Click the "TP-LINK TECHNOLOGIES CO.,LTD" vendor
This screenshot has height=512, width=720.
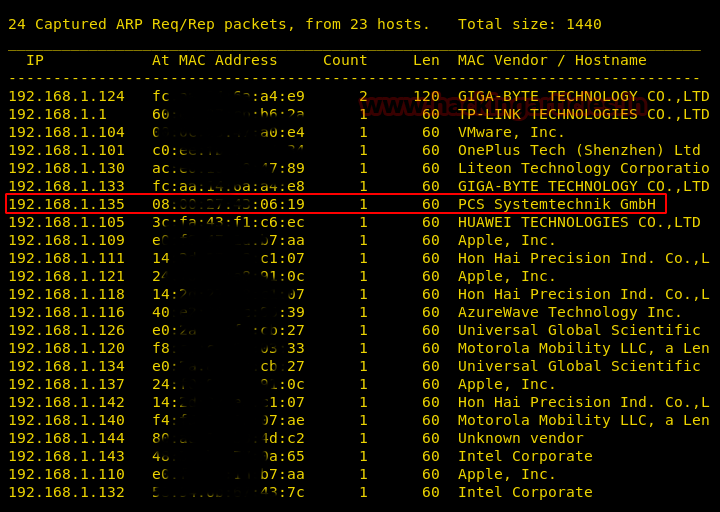pyautogui.click(x=584, y=114)
